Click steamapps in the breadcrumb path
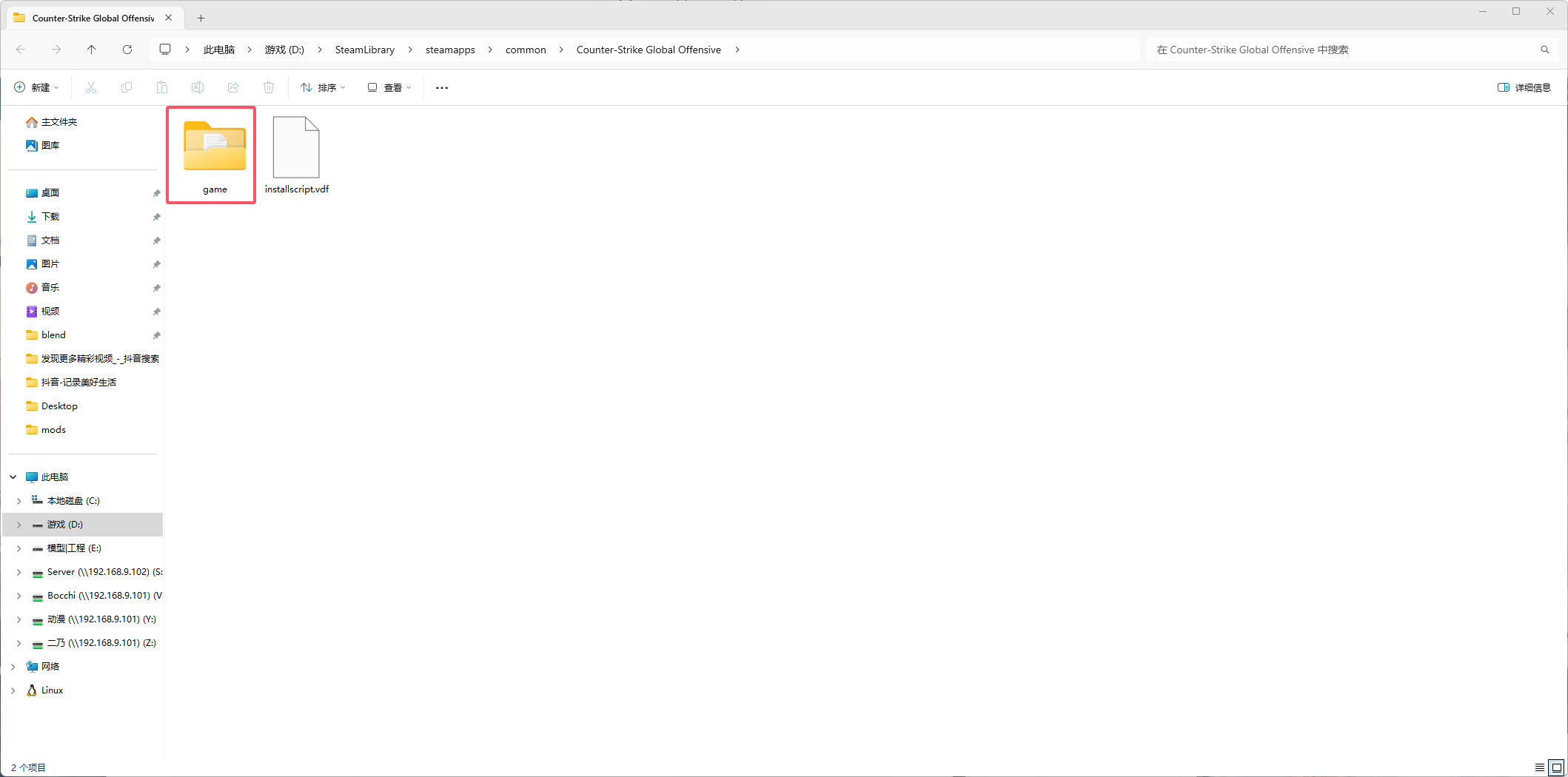The image size is (1568, 777). 450,50
